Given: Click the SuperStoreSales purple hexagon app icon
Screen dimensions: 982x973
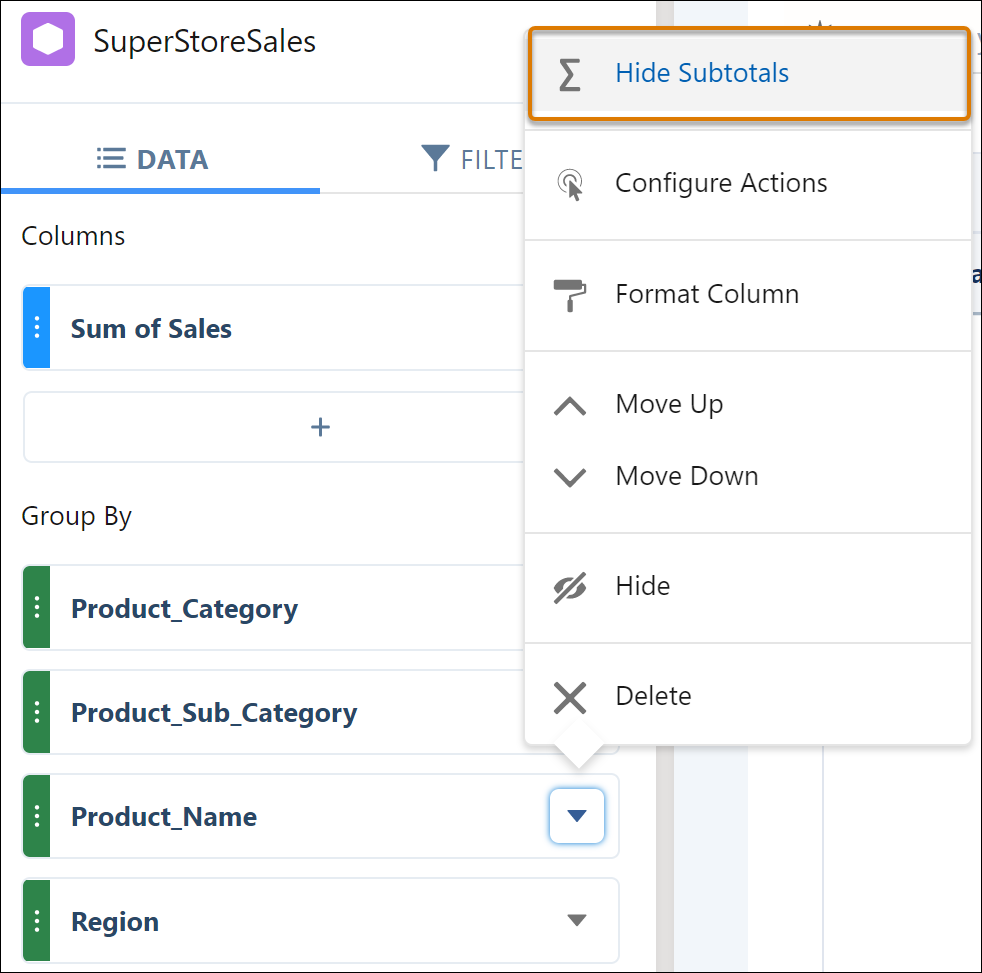Looking at the screenshot, I should (48, 40).
